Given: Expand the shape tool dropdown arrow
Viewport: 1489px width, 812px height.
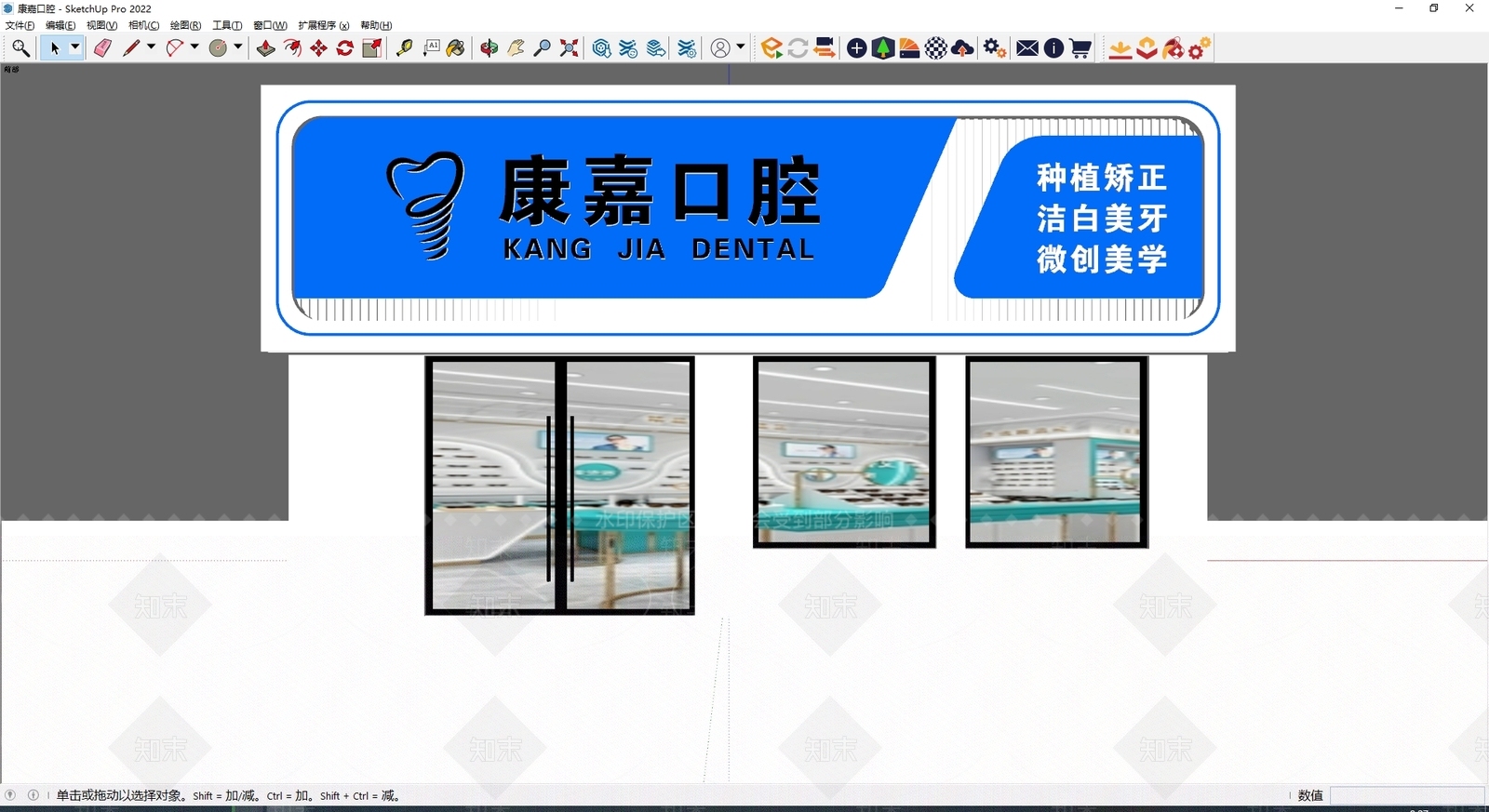Looking at the screenshot, I should [x=238, y=47].
